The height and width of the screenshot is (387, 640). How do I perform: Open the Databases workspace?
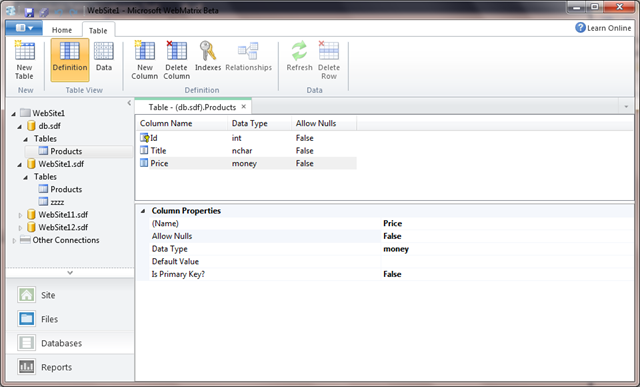click(x=70, y=343)
